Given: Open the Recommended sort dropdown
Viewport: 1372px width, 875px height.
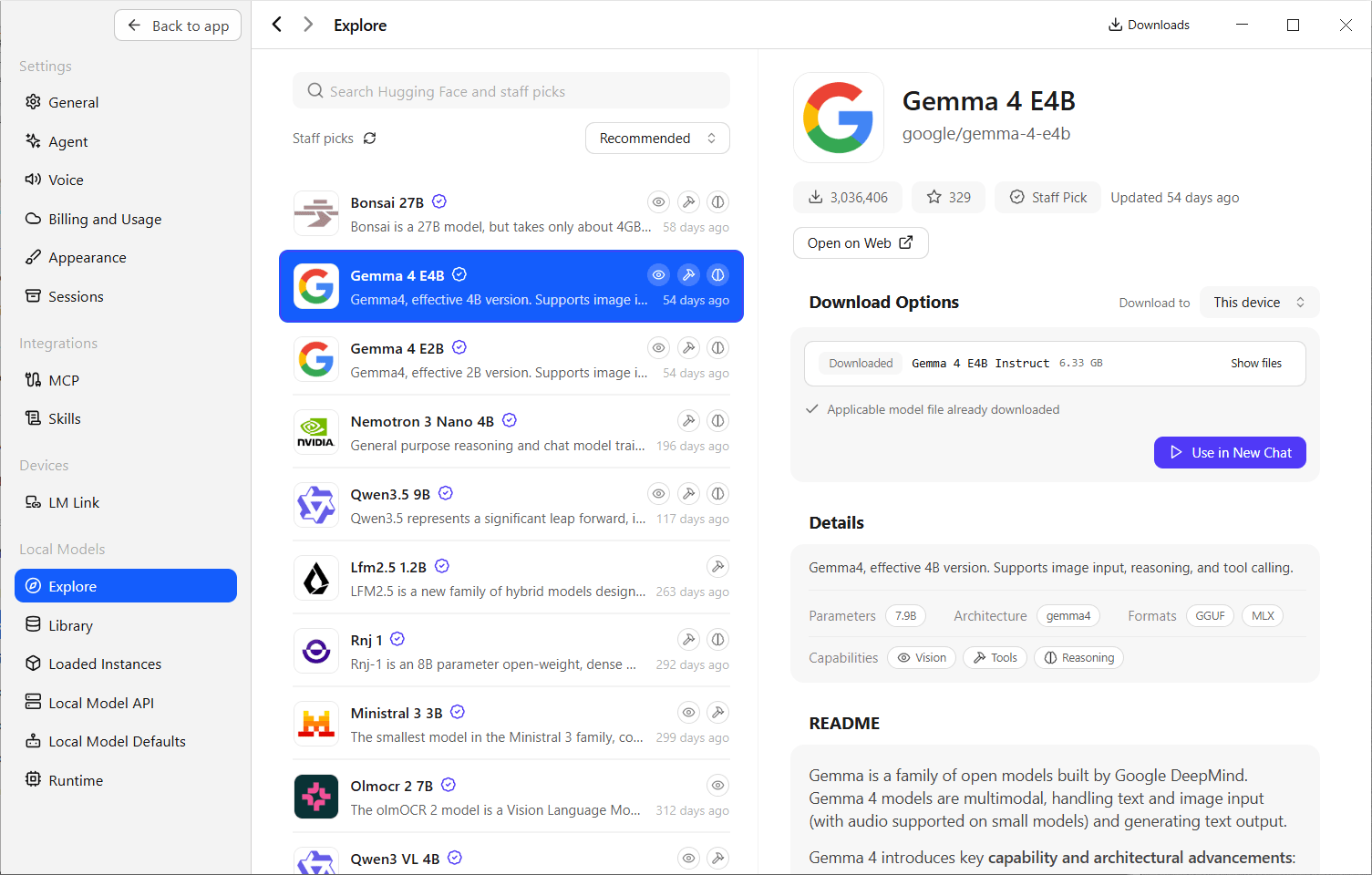Looking at the screenshot, I should tap(657, 139).
